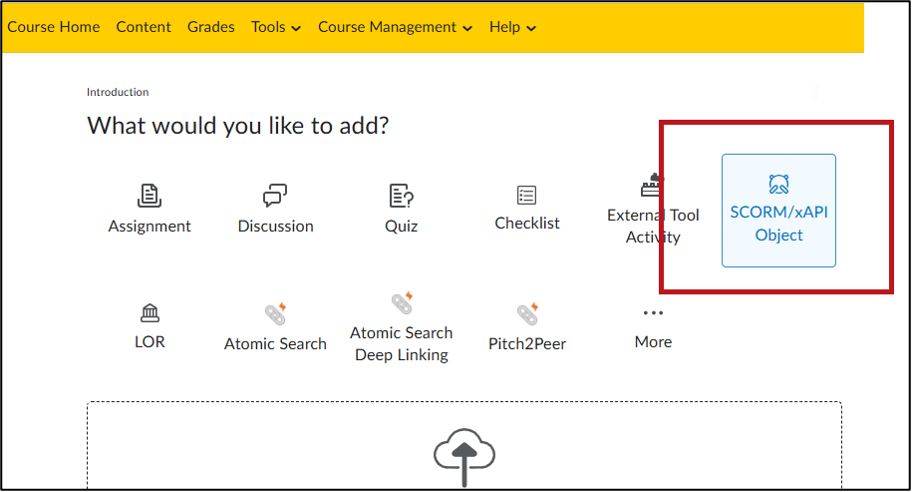Open the LOR building icon

[x=149, y=313]
